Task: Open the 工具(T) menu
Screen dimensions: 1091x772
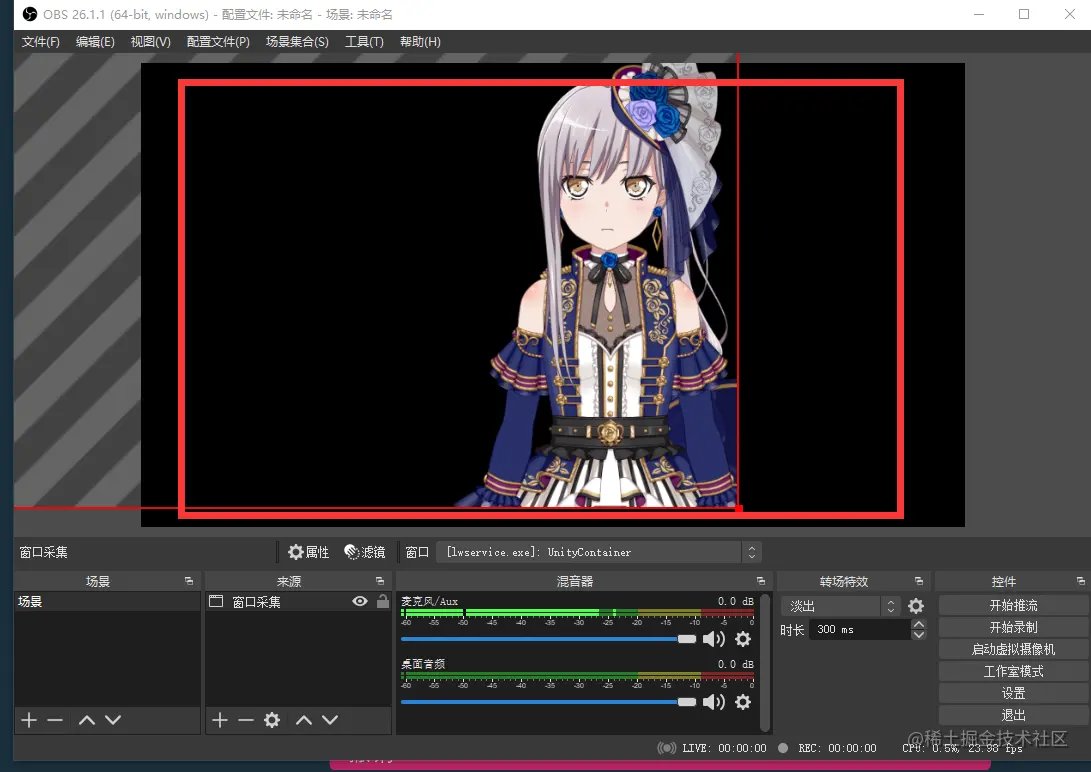Action: [x=364, y=42]
